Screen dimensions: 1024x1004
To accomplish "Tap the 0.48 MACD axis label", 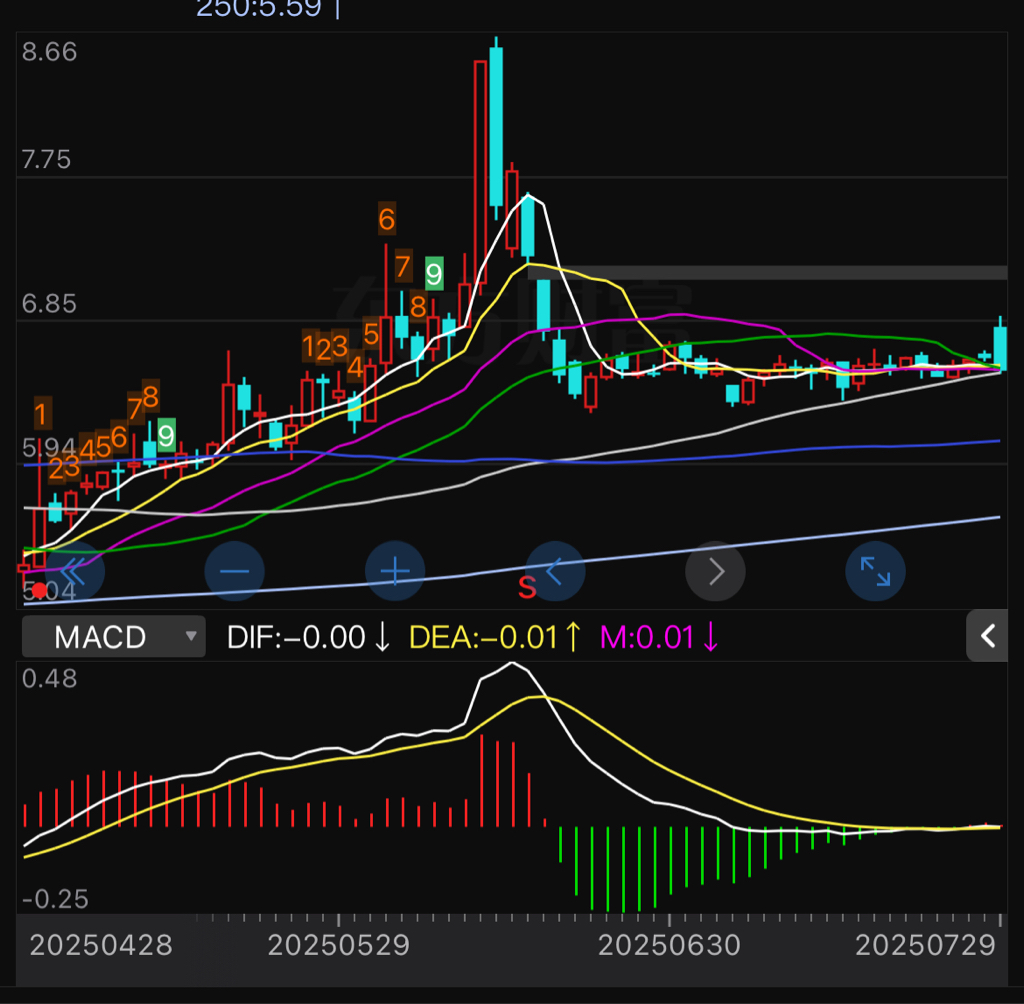I will tap(50, 679).
